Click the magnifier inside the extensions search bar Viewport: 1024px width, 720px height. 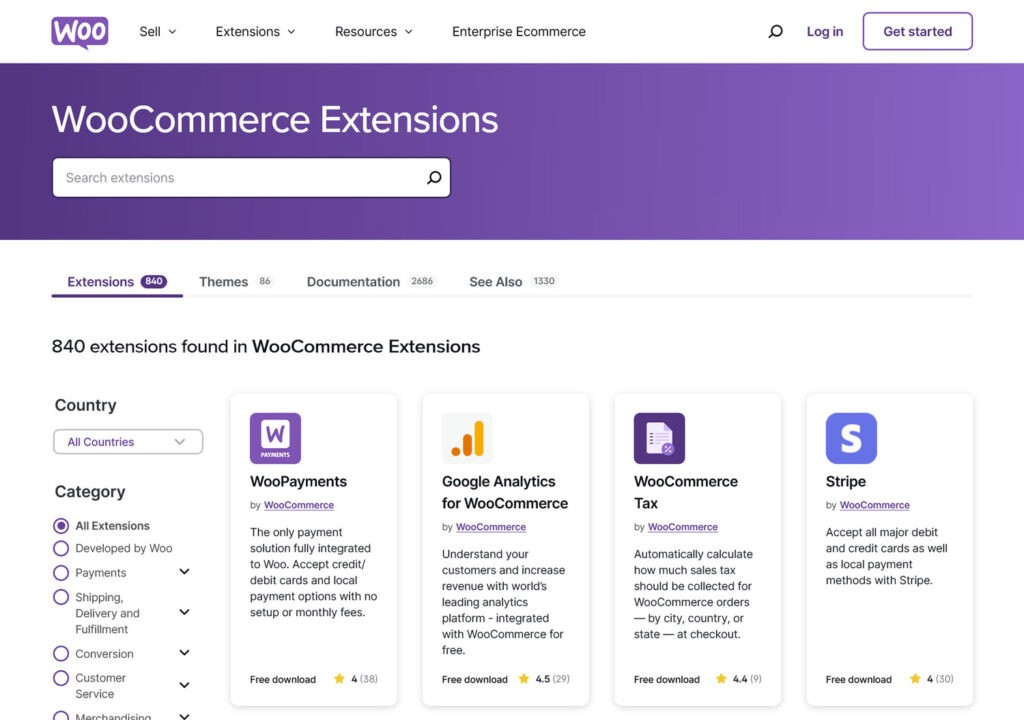tap(433, 177)
